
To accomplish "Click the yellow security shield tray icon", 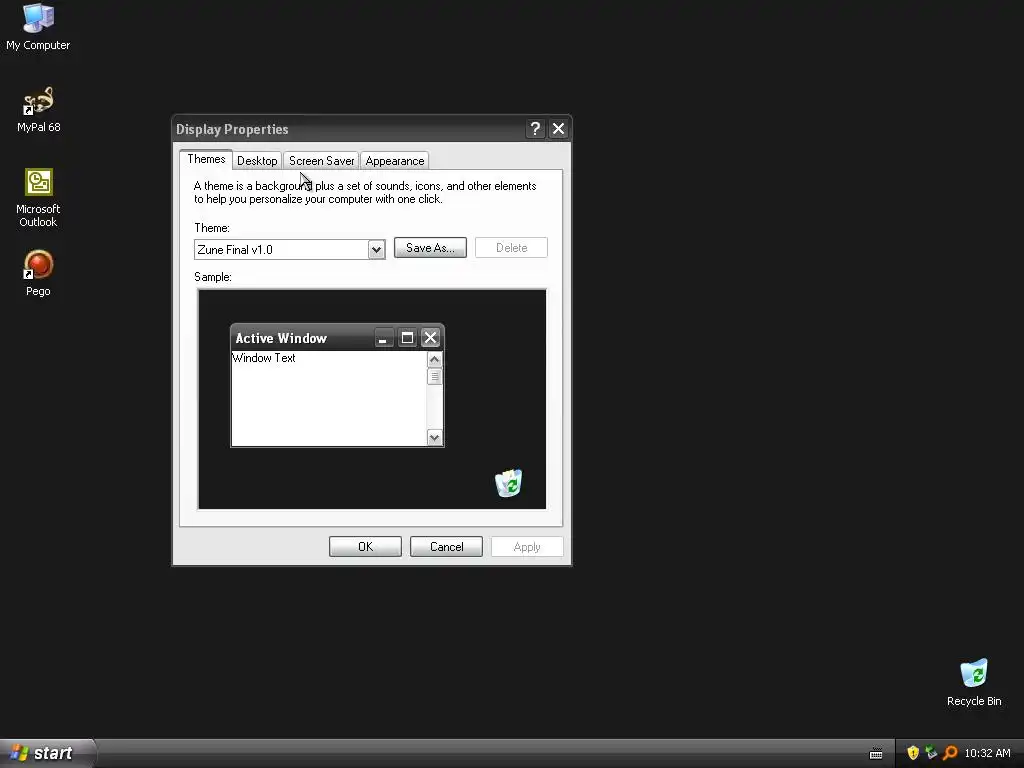I will tap(913, 753).
